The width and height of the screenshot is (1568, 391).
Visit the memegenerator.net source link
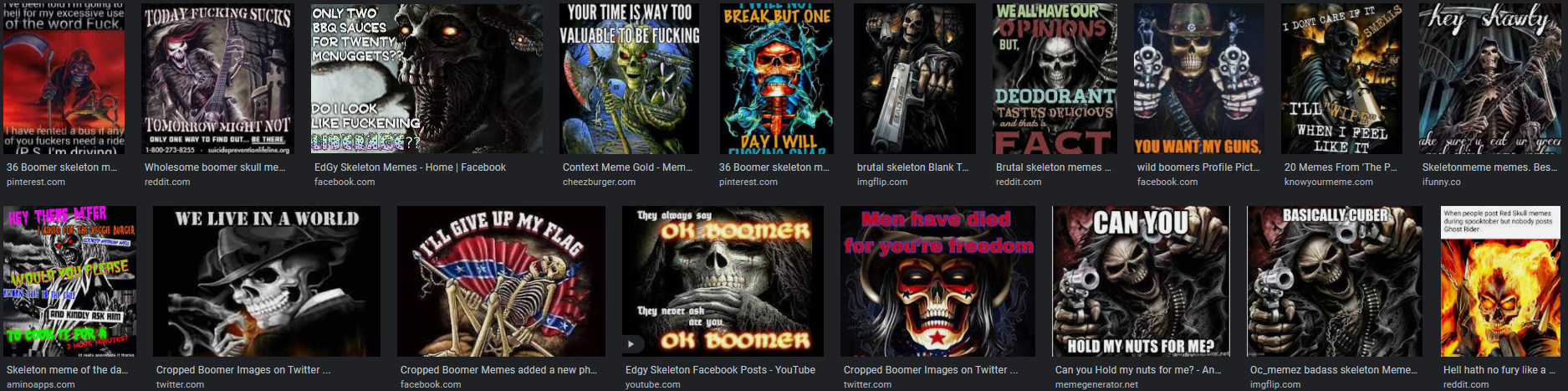point(1096,384)
